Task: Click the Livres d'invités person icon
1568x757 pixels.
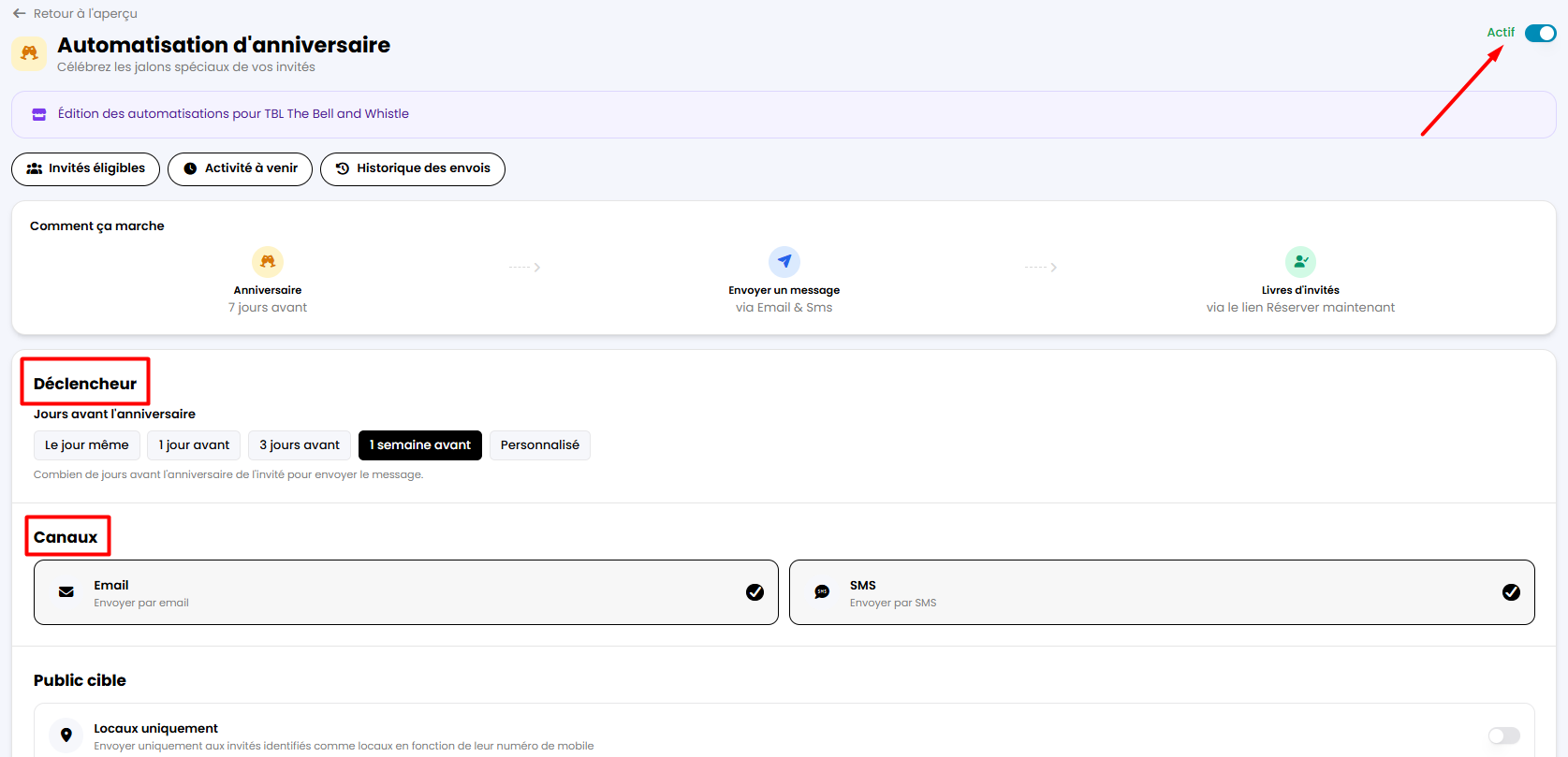Action: click(1300, 262)
